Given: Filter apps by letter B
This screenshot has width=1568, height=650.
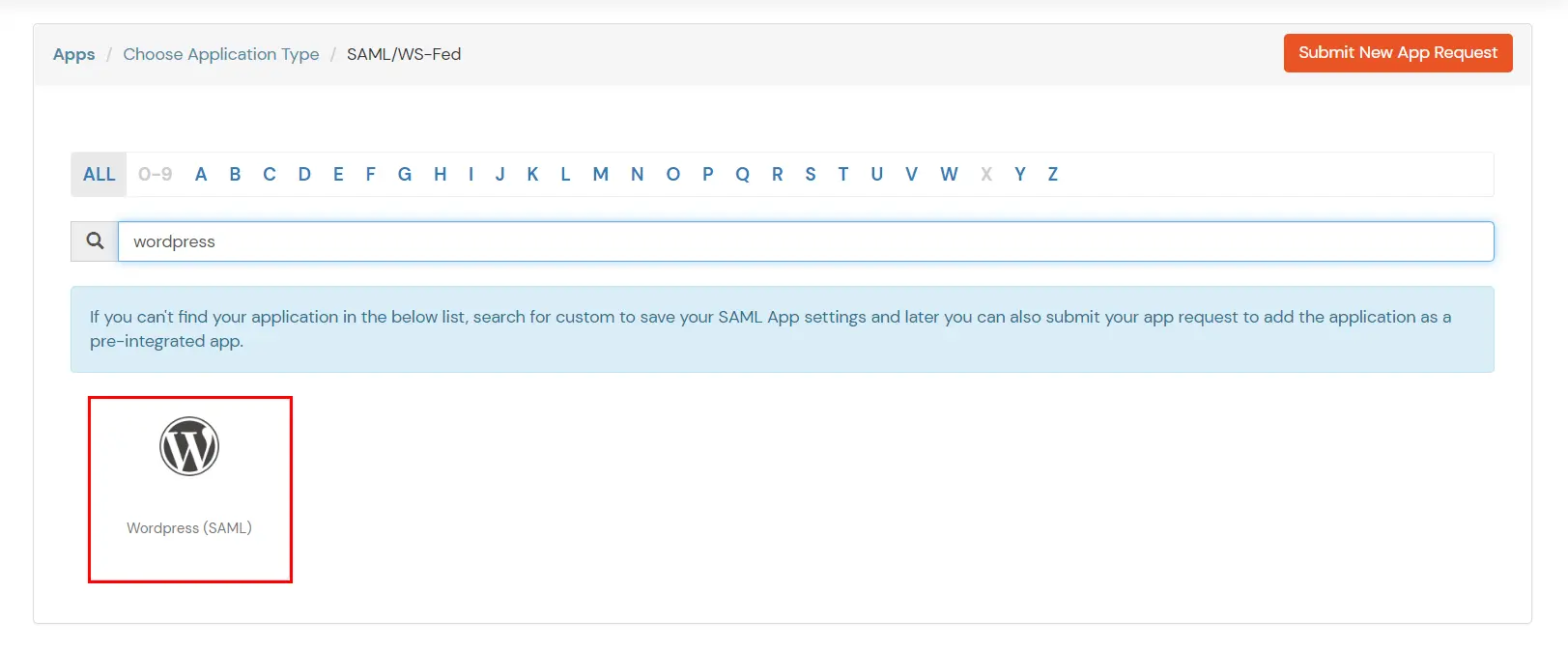Looking at the screenshot, I should [235, 175].
